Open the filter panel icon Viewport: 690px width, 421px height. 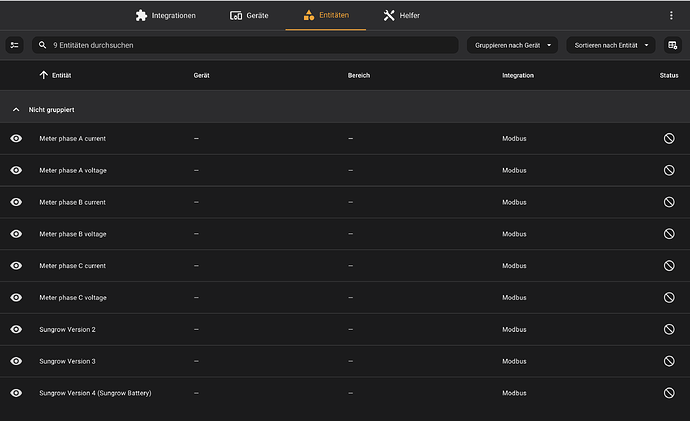tap(15, 45)
